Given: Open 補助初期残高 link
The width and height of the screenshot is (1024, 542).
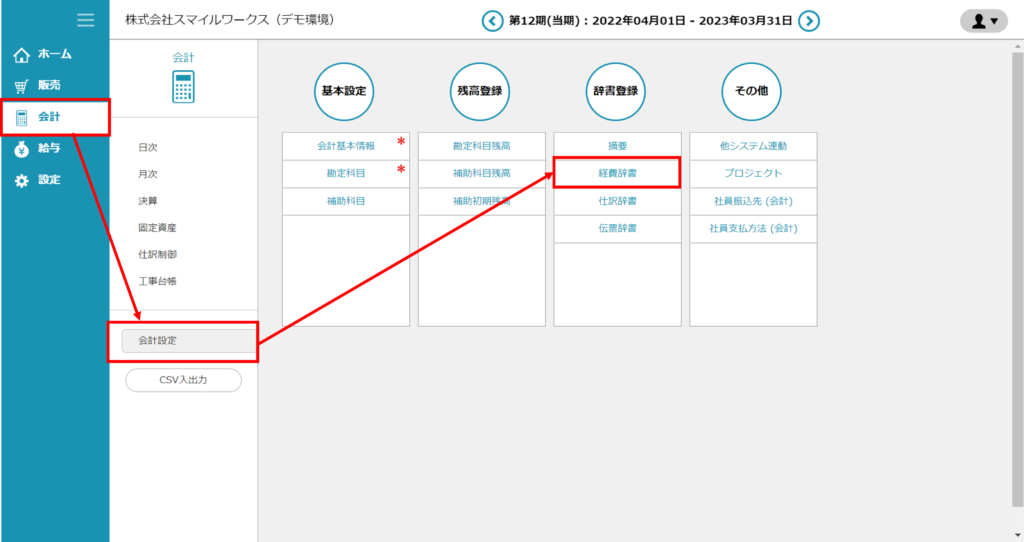Looking at the screenshot, I should click(482, 201).
